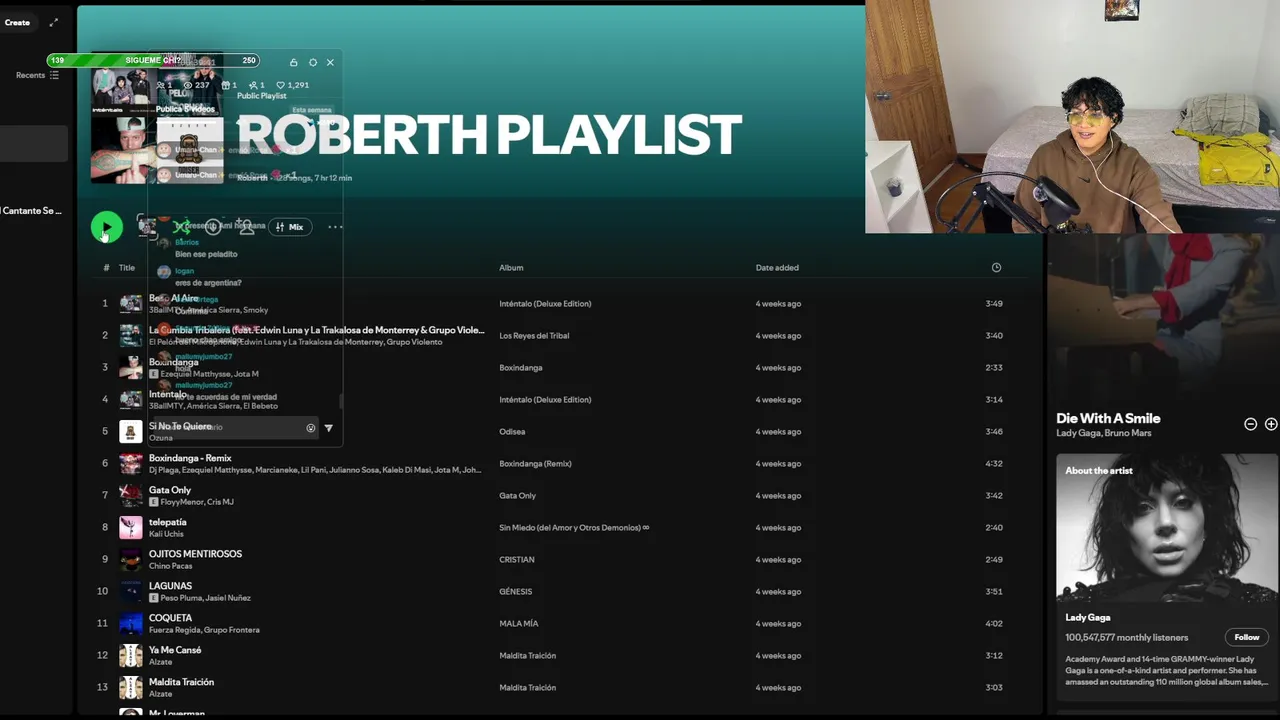
Task: Open artist Kali Uchis link
Action: (166, 534)
